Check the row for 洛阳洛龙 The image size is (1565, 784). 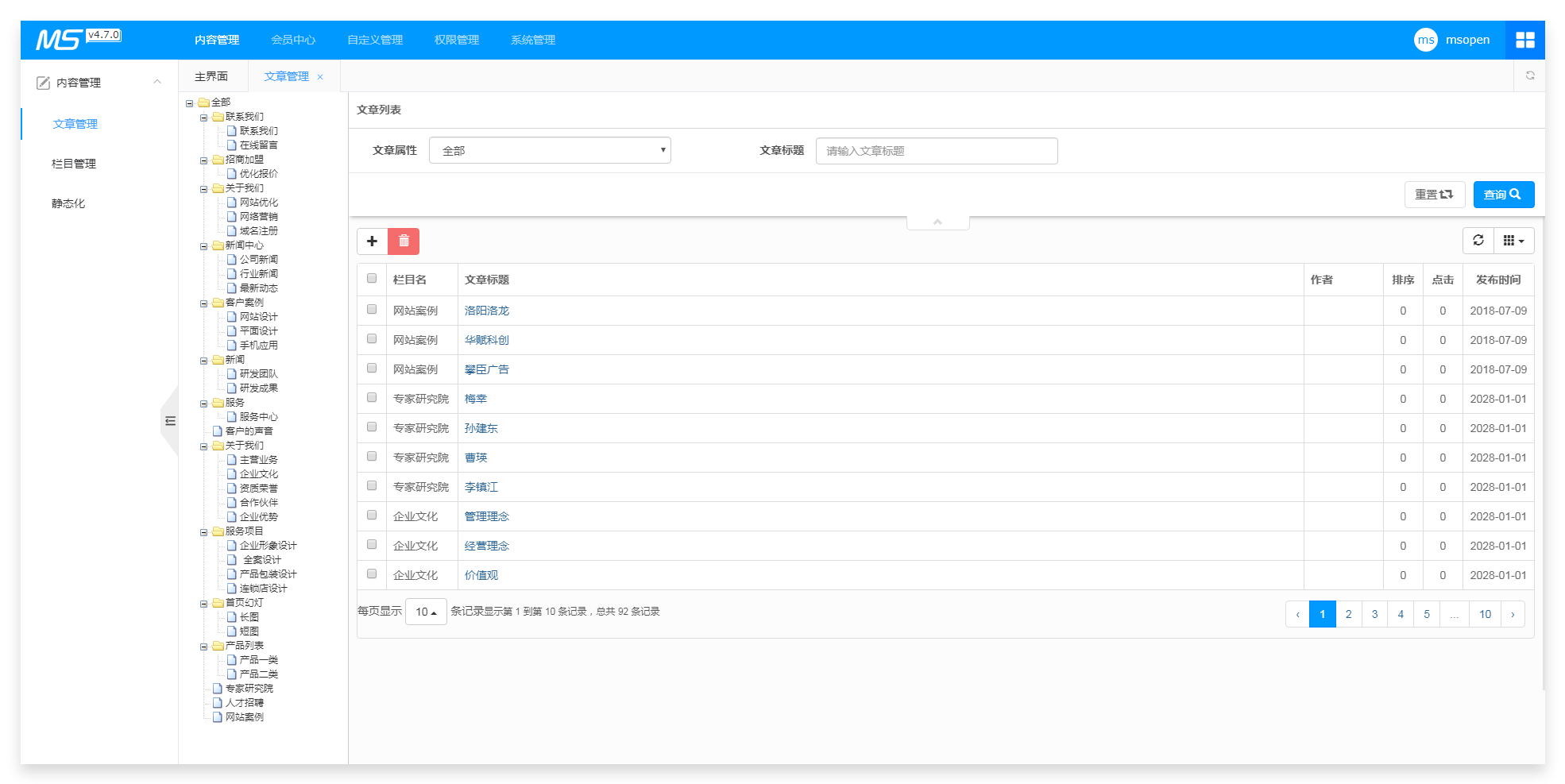pyautogui.click(x=372, y=309)
